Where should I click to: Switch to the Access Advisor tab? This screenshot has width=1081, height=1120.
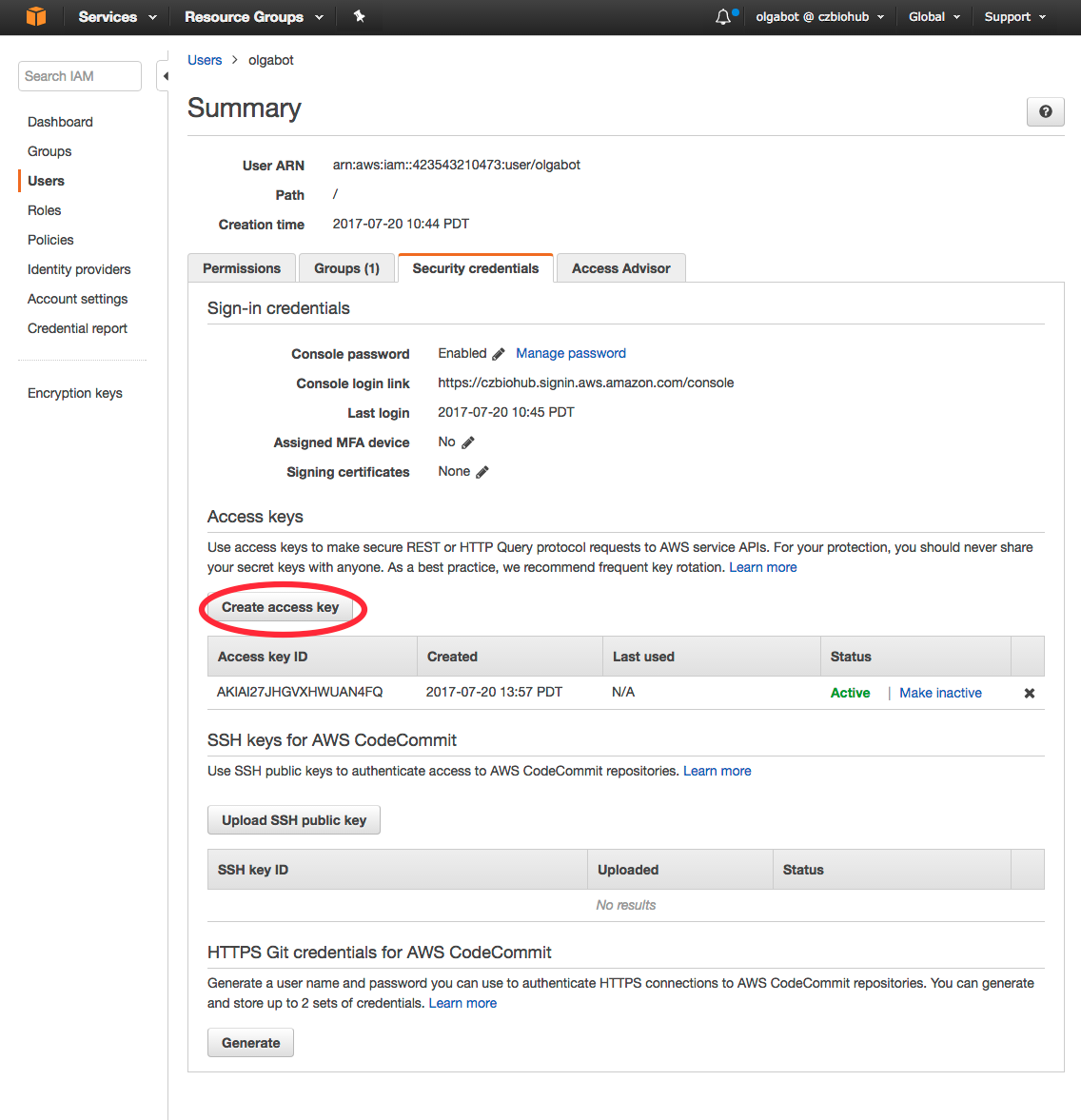620,268
